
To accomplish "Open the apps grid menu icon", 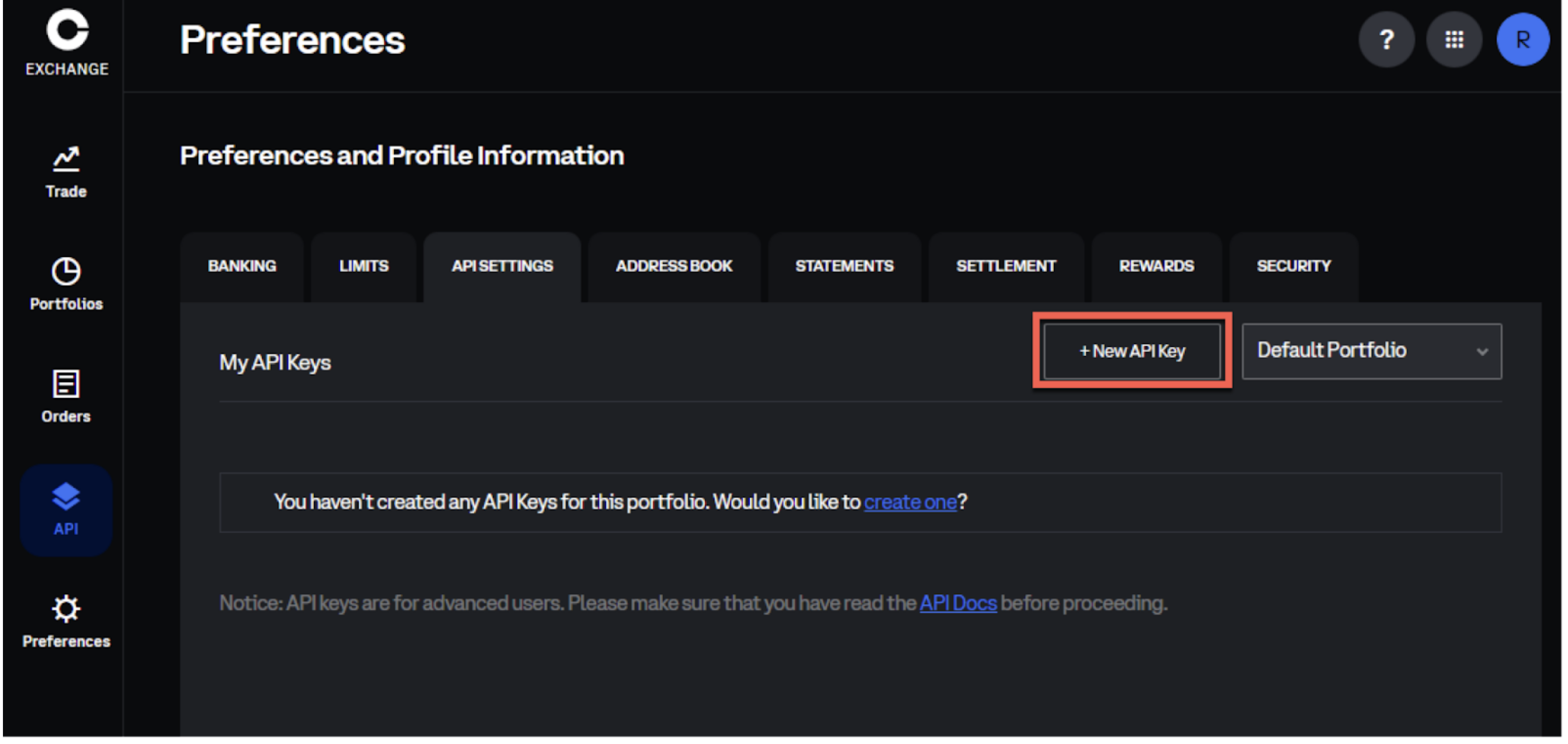I will (1454, 40).
